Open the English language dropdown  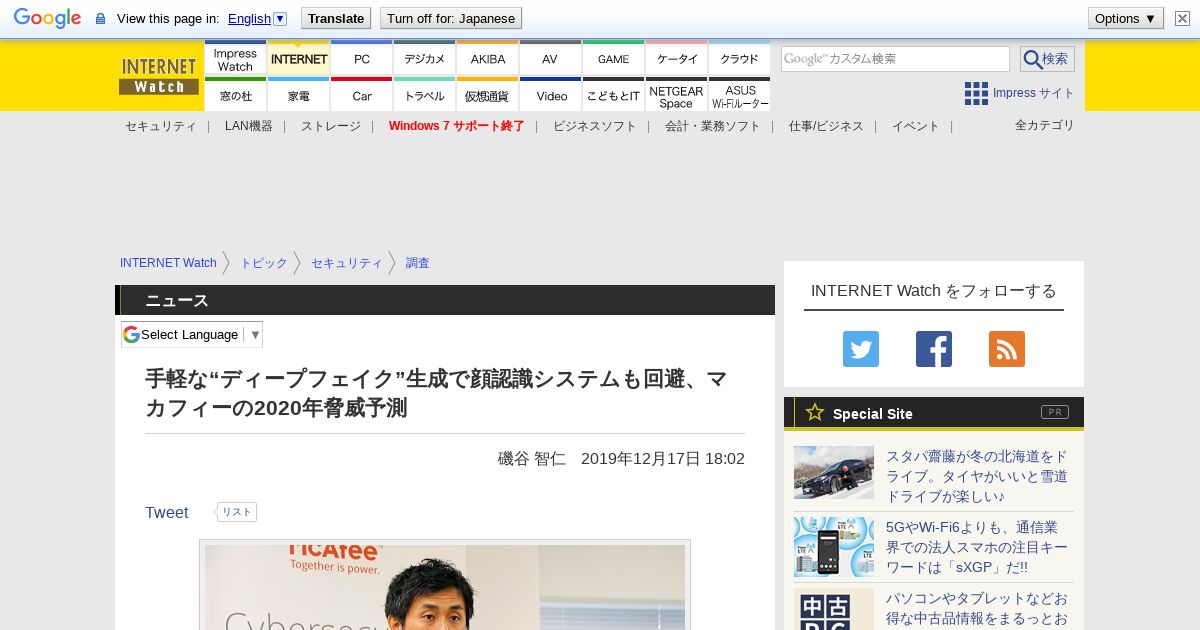click(x=257, y=18)
